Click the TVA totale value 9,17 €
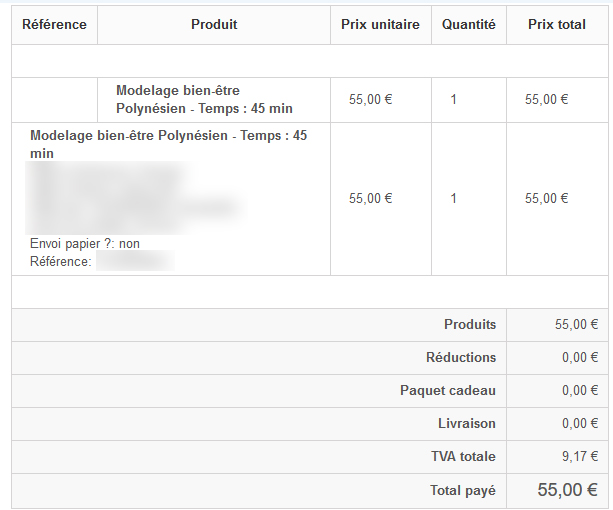The height and width of the screenshot is (510, 613). tap(579, 456)
